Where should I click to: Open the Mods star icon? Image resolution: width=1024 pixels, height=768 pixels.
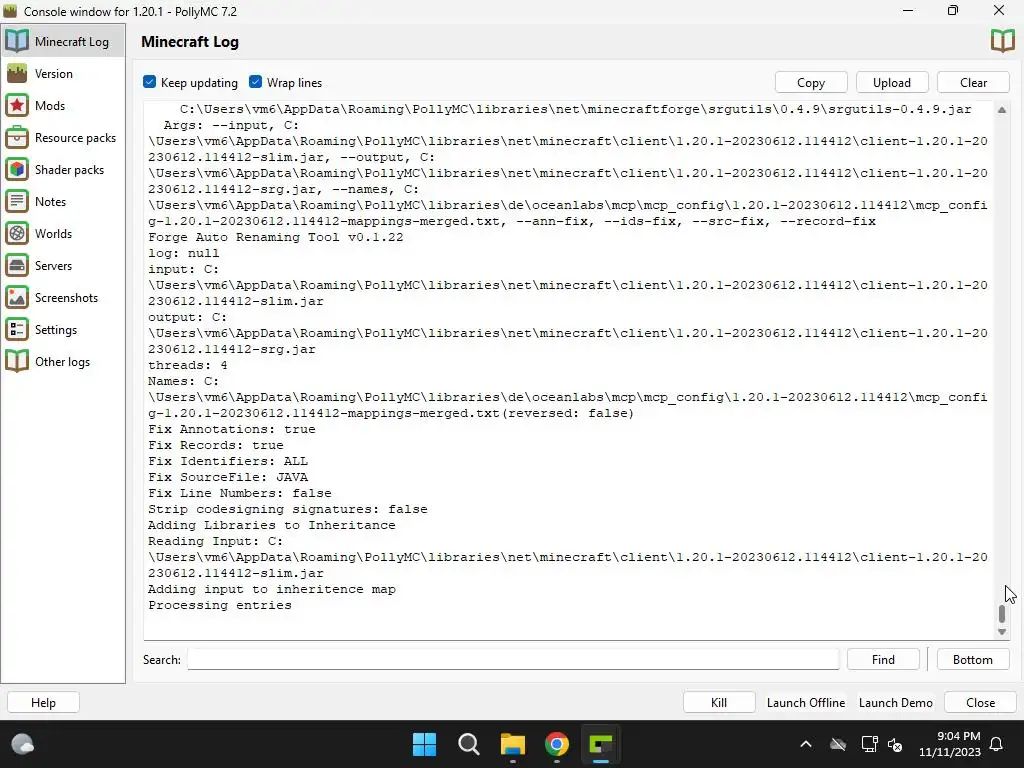coord(17,105)
